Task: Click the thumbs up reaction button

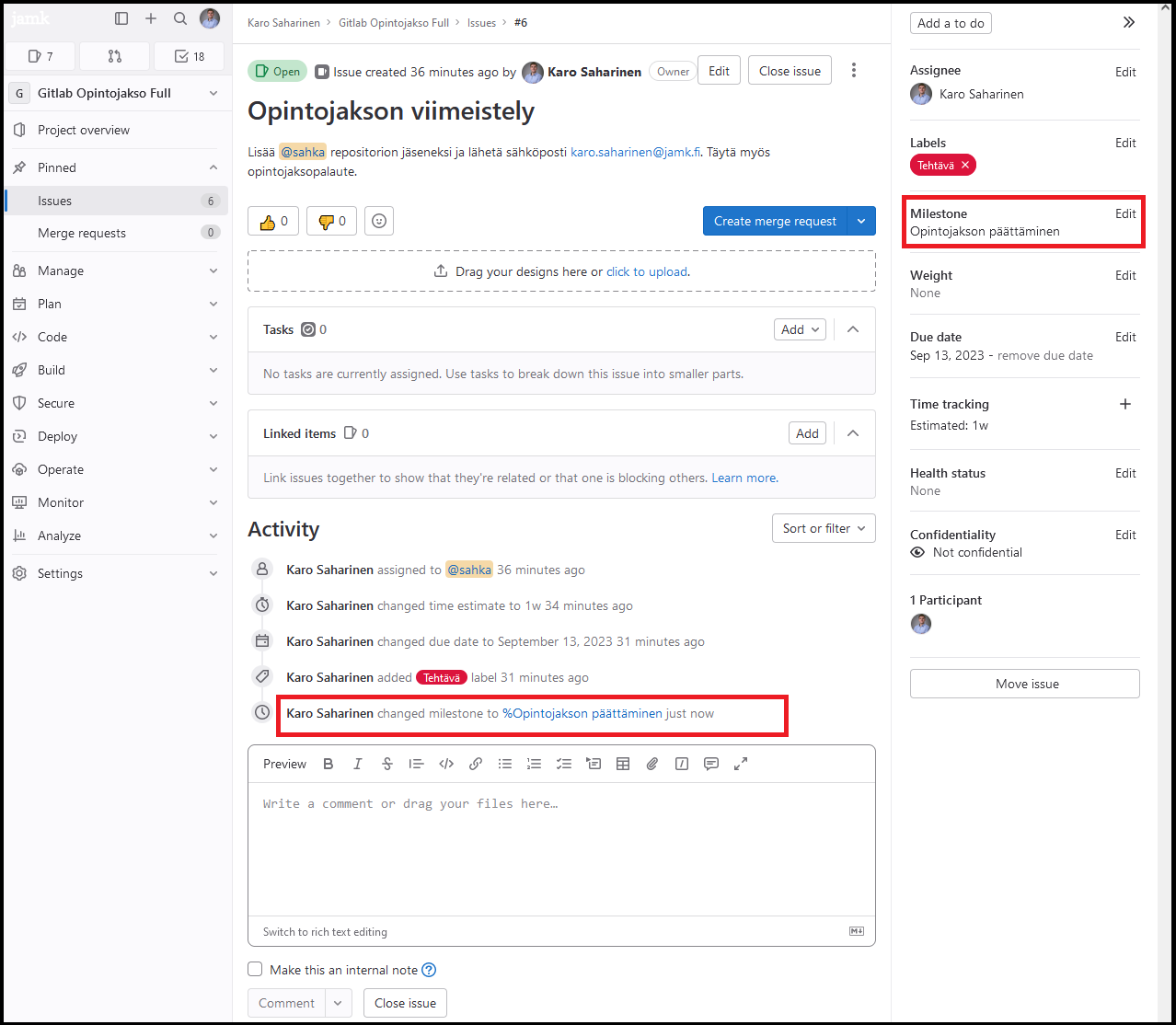Action: click(273, 221)
